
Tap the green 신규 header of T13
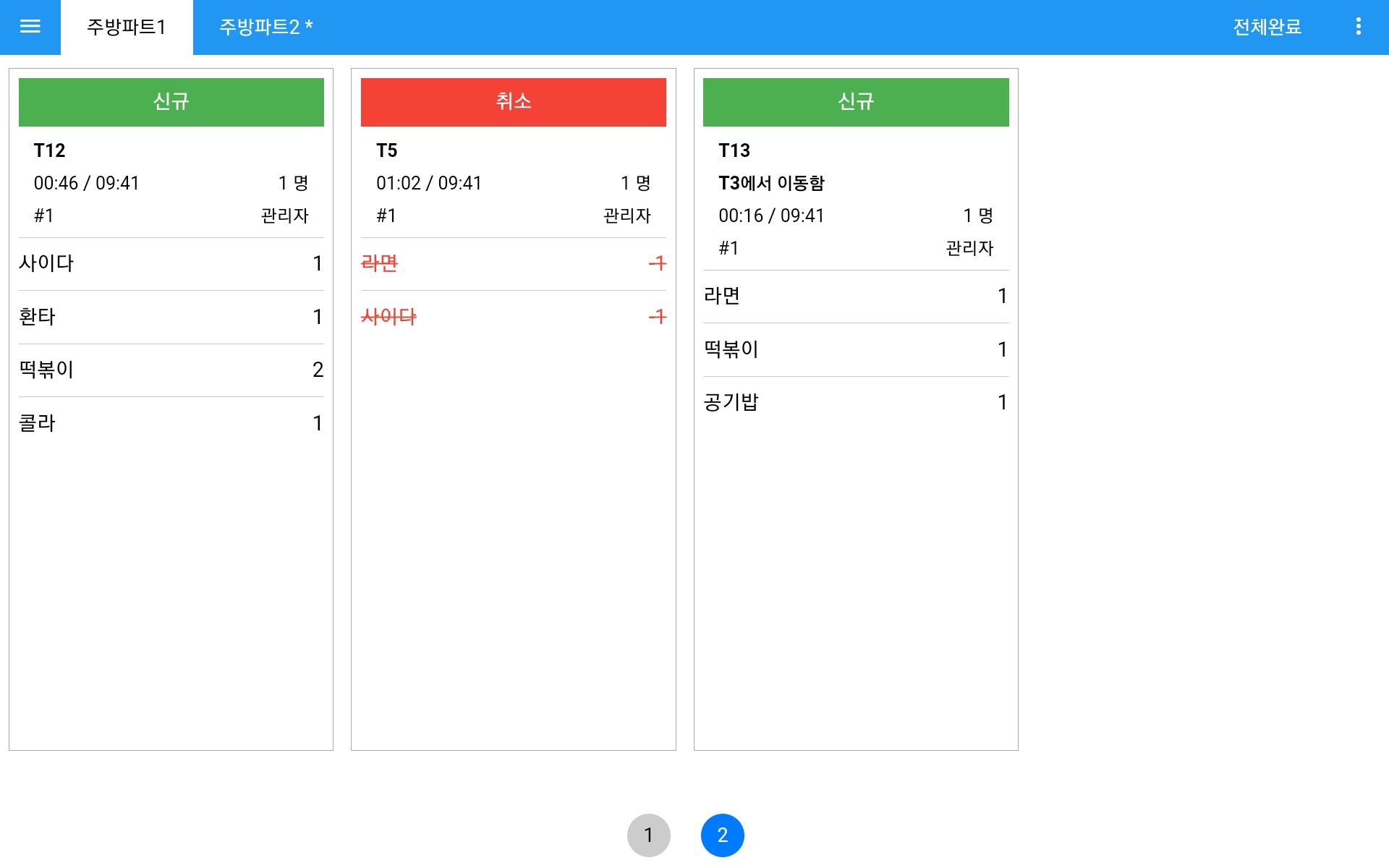(856, 102)
